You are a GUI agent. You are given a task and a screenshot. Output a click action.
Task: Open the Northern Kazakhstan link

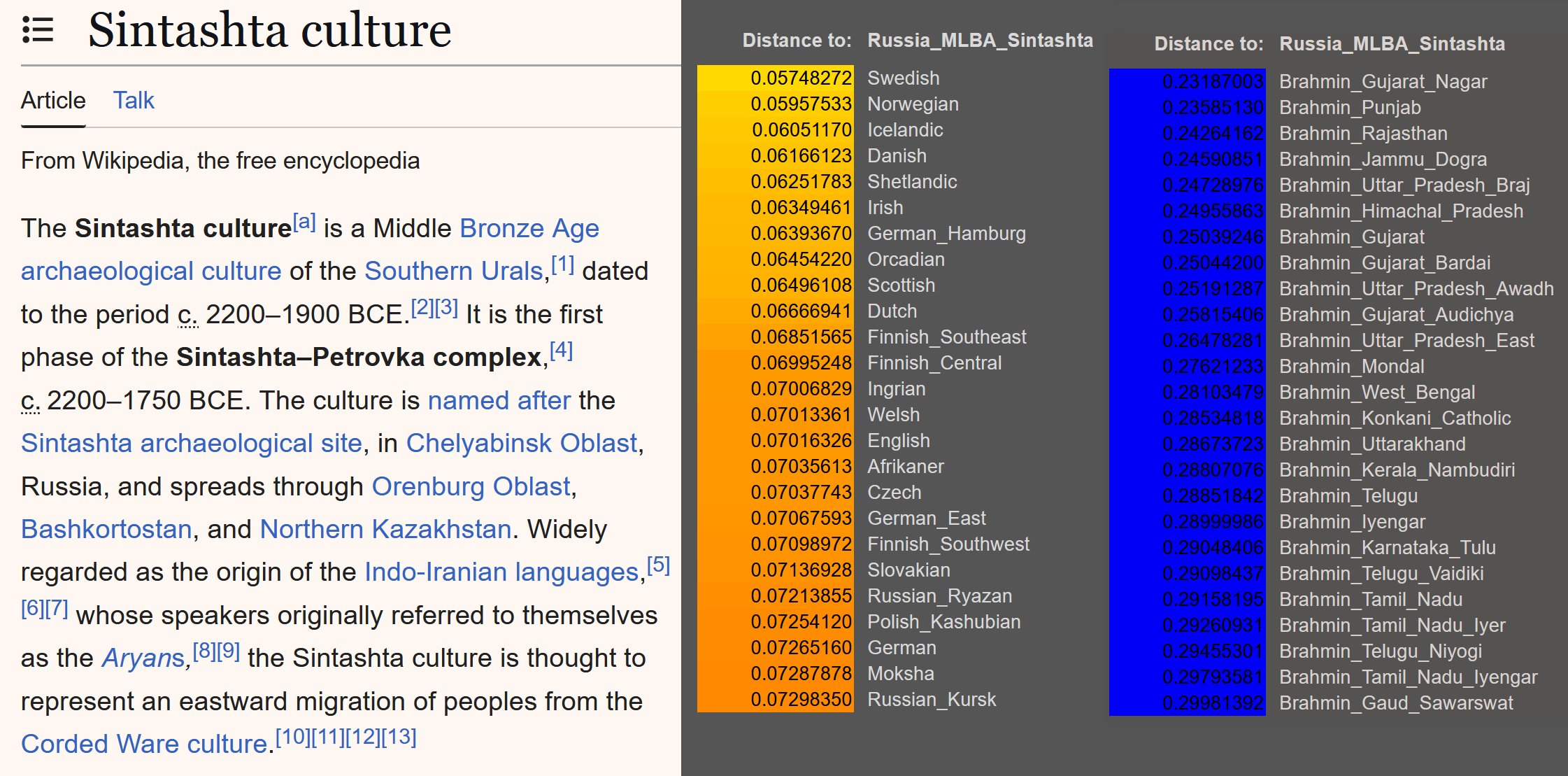[386, 530]
